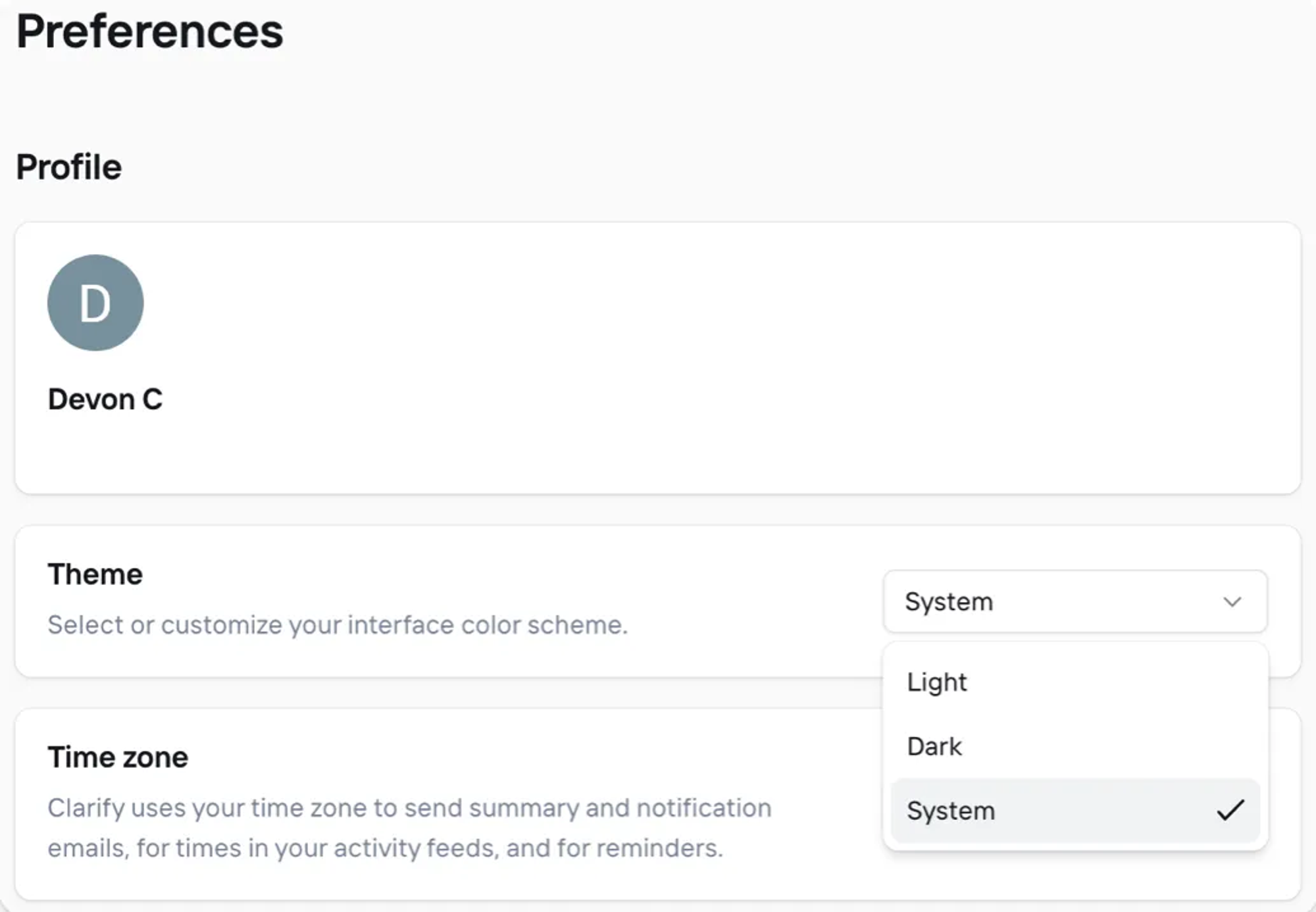
Task: Click the Time zone setting label
Action: point(118,757)
